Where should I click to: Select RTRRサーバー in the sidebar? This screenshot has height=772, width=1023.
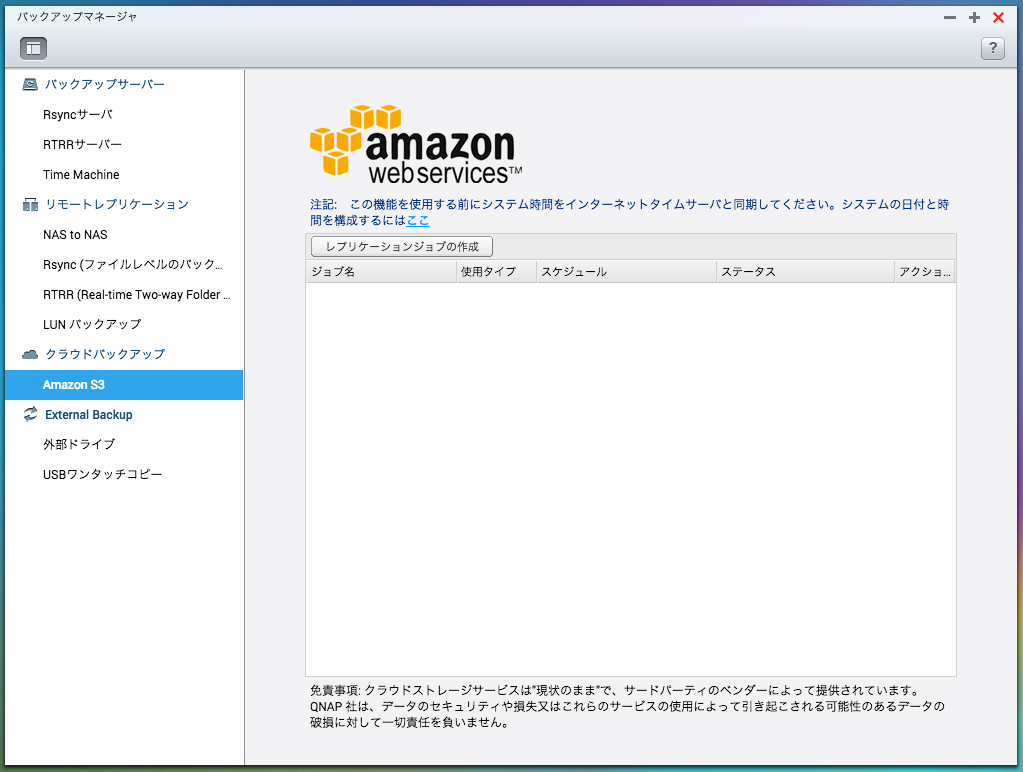click(x=82, y=145)
